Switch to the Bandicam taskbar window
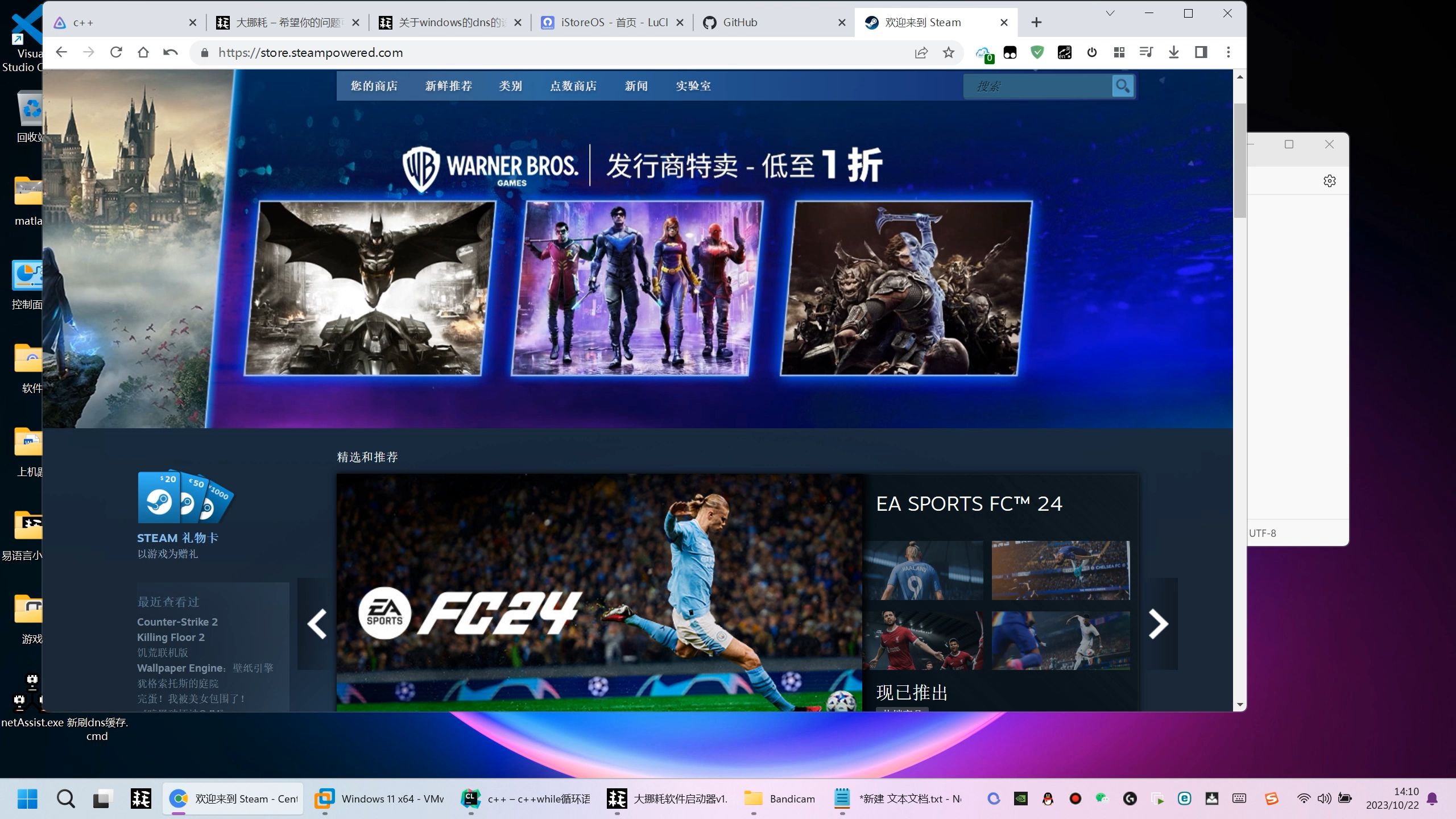Viewport: 1456px width, 819px height. point(780,799)
